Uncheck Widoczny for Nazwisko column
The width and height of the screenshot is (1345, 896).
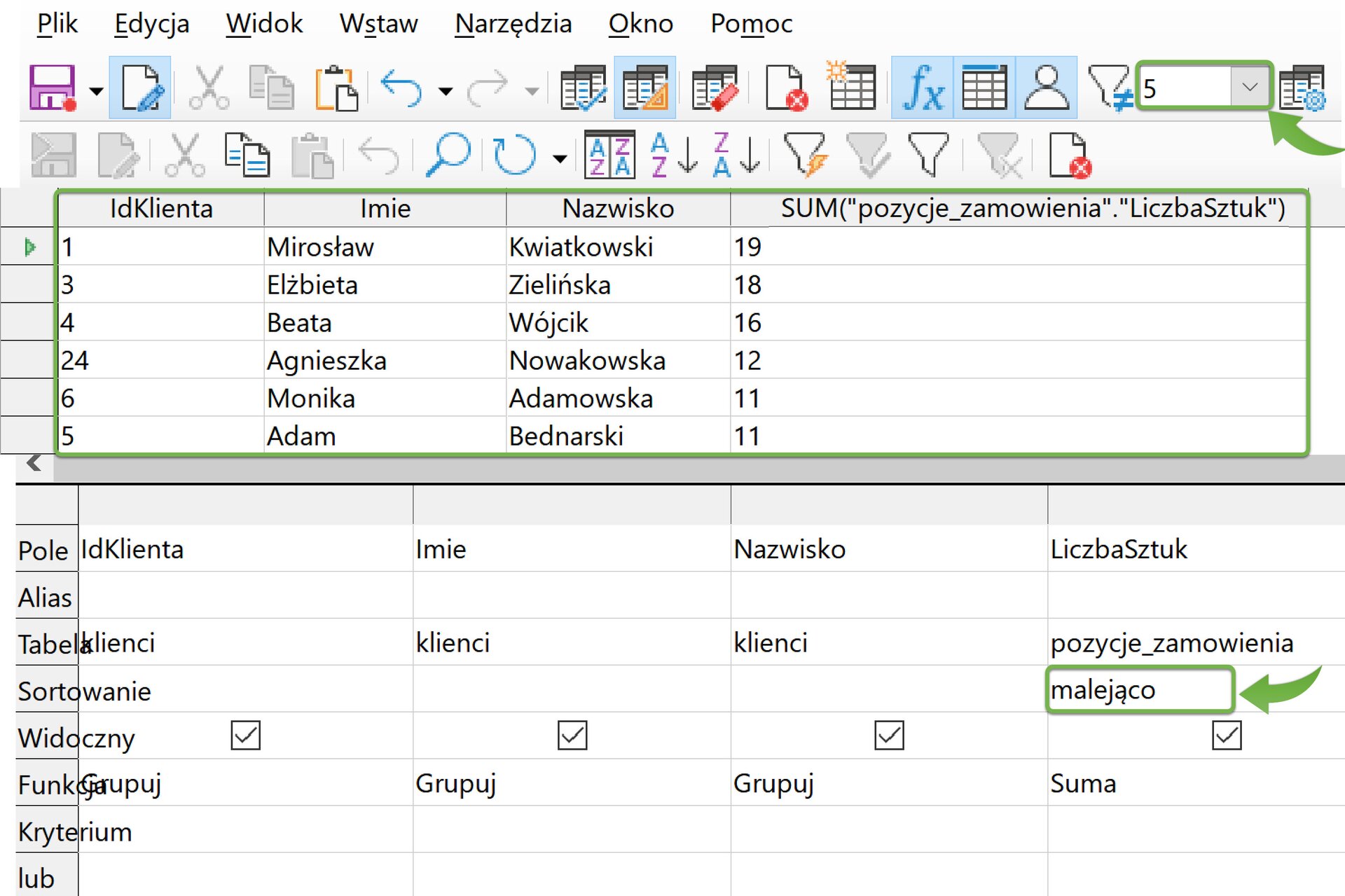[889, 736]
